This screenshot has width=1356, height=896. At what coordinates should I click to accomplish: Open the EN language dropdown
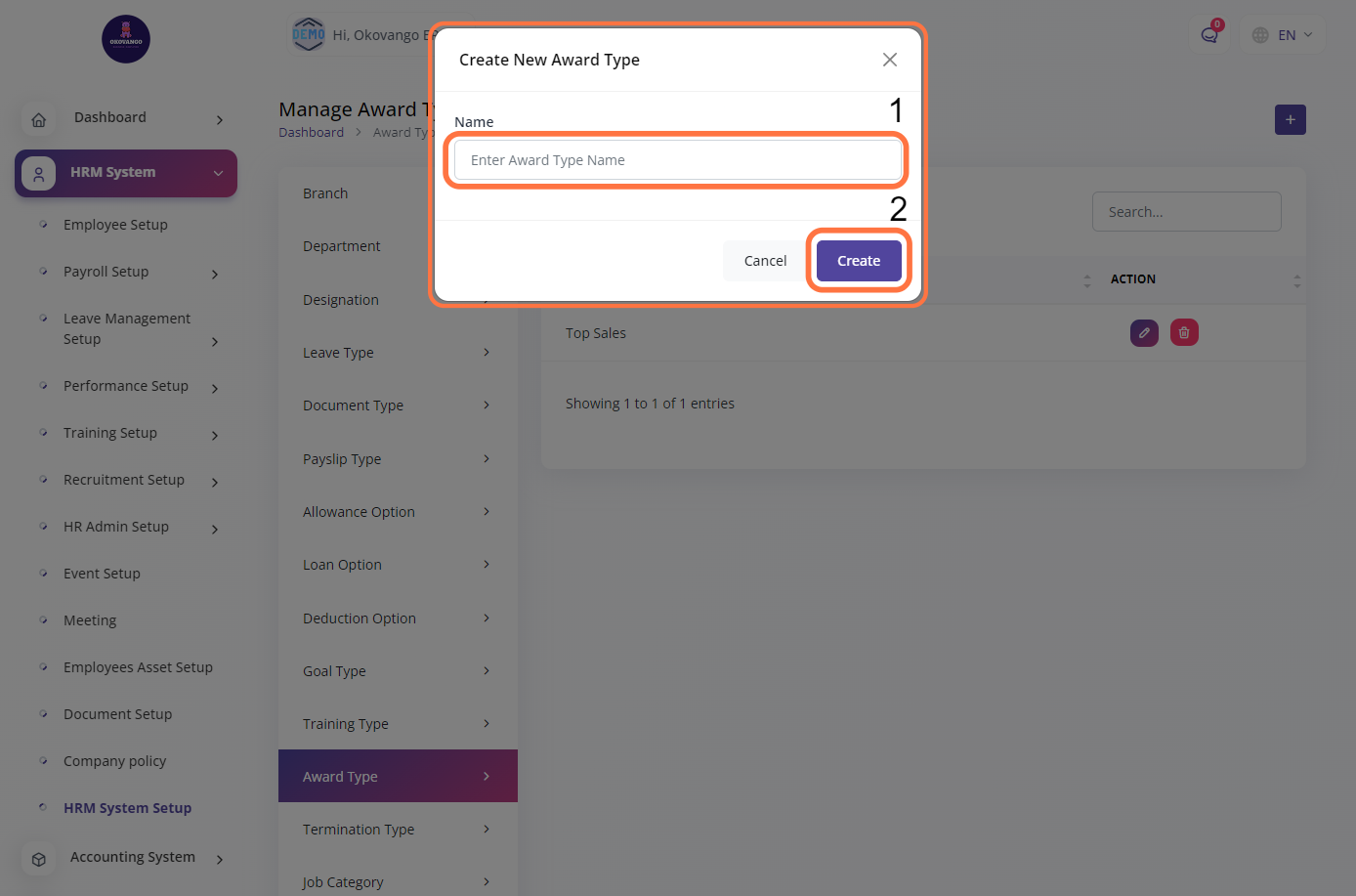tap(1283, 35)
